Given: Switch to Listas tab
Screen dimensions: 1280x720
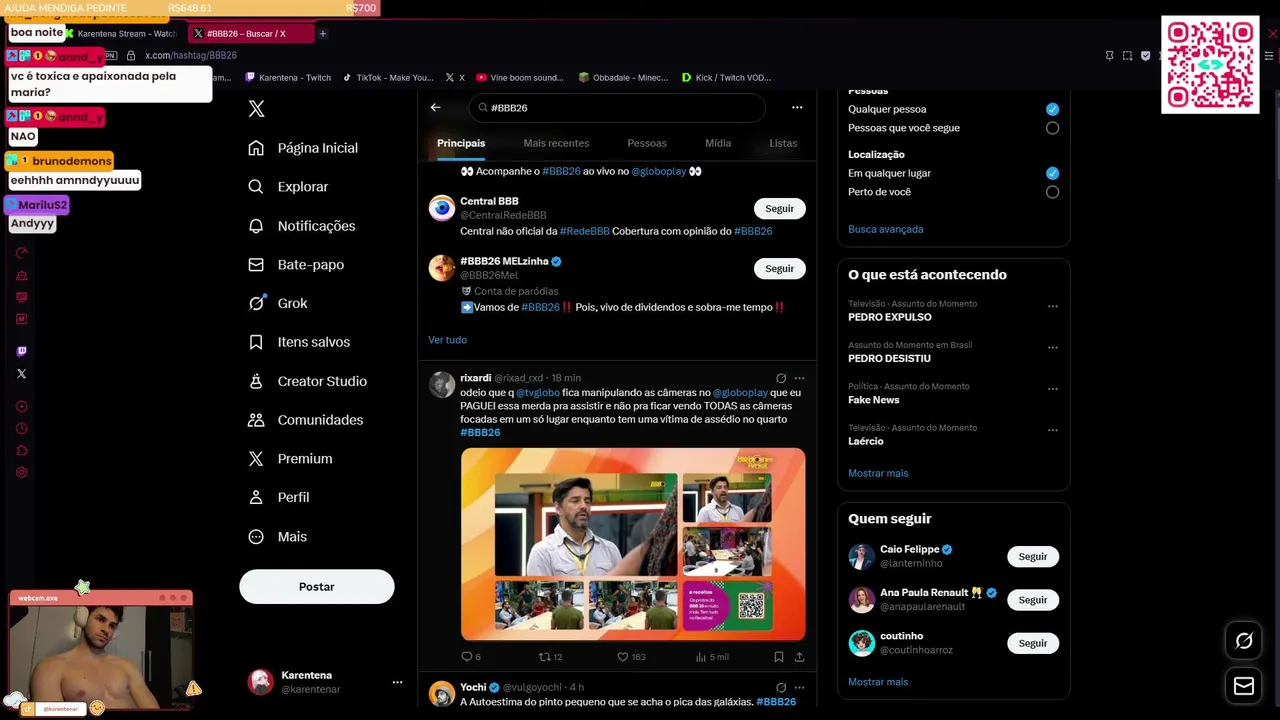Looking at the screenshot, I should (x=783, y=143).
